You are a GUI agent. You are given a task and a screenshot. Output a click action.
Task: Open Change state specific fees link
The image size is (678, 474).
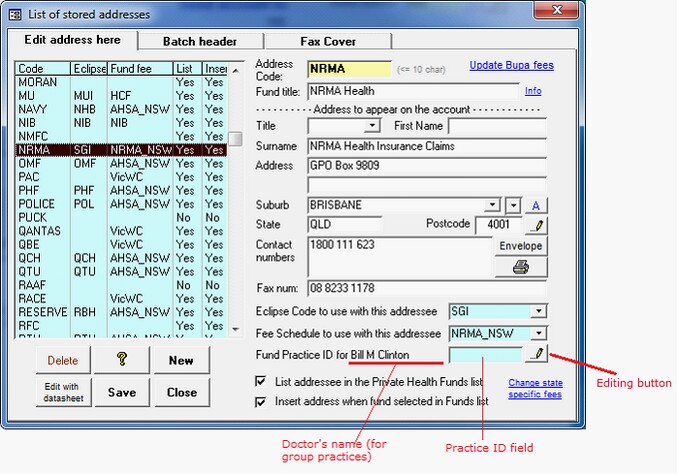coord(535,388)
